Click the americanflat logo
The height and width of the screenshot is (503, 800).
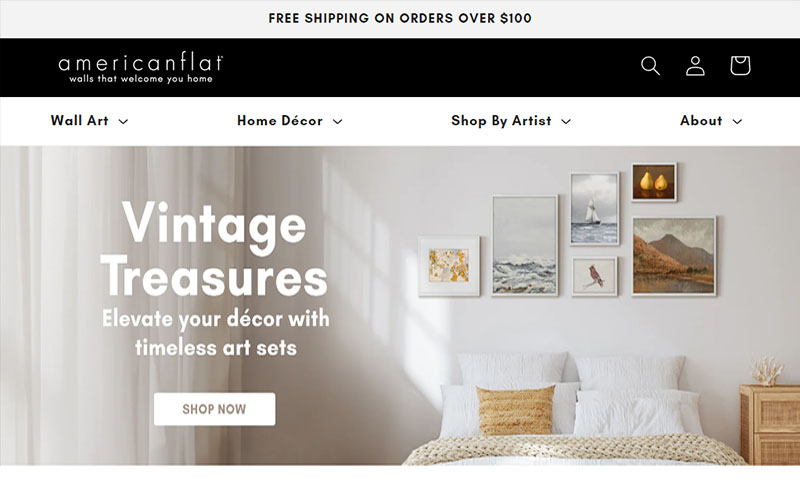coord(141,68)
